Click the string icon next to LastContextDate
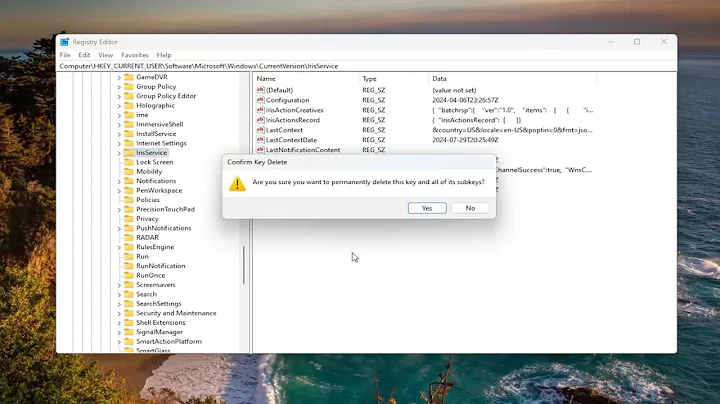The image size is (720, 404). pos(260,140)
